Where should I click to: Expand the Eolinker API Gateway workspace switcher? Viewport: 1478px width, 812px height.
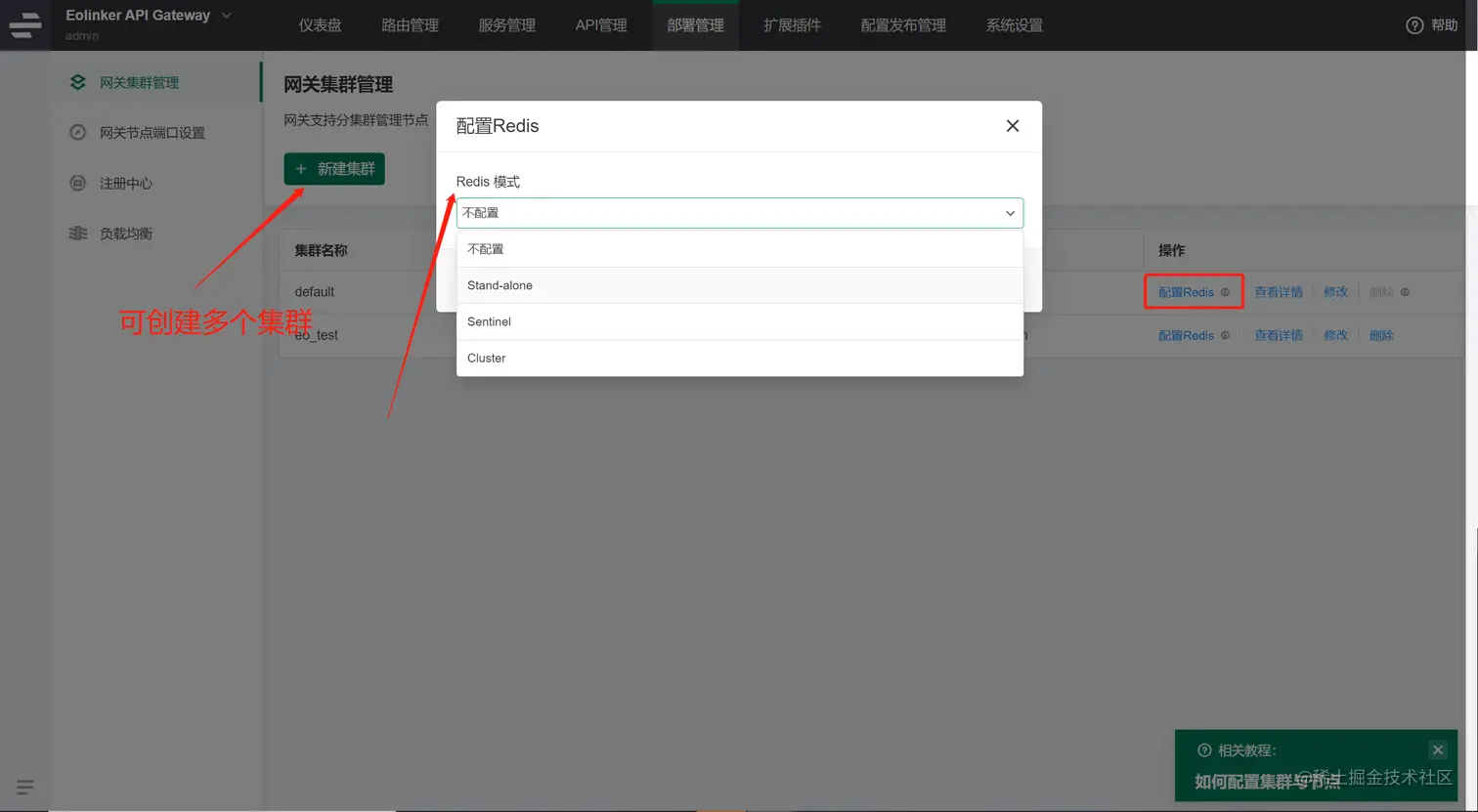(x=227, y=15)
